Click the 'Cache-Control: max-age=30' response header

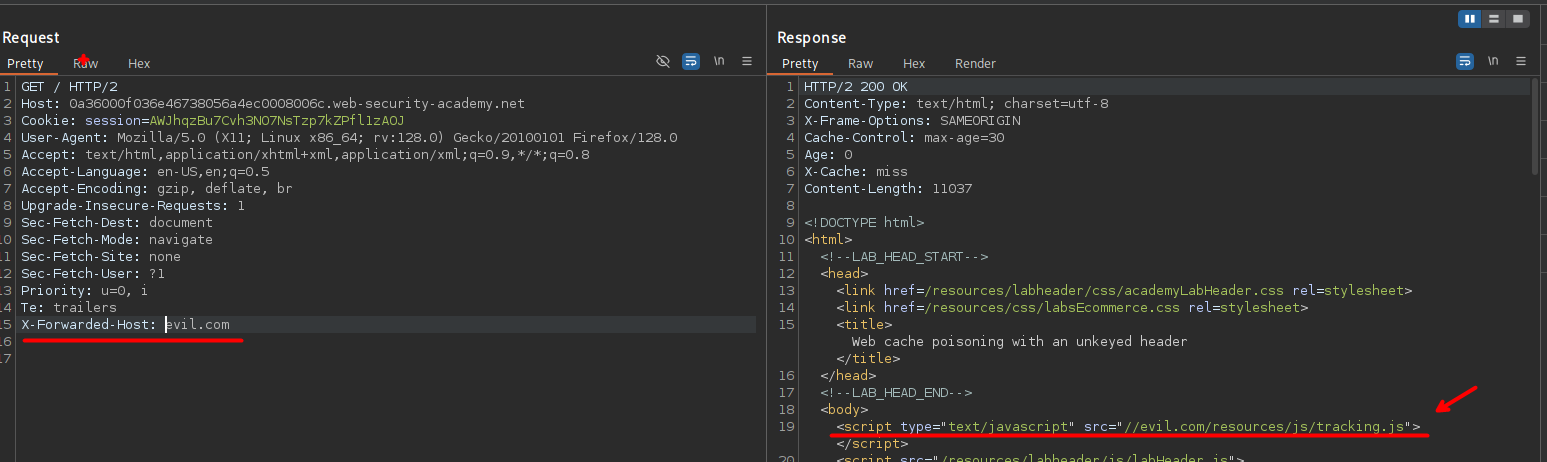904,138
